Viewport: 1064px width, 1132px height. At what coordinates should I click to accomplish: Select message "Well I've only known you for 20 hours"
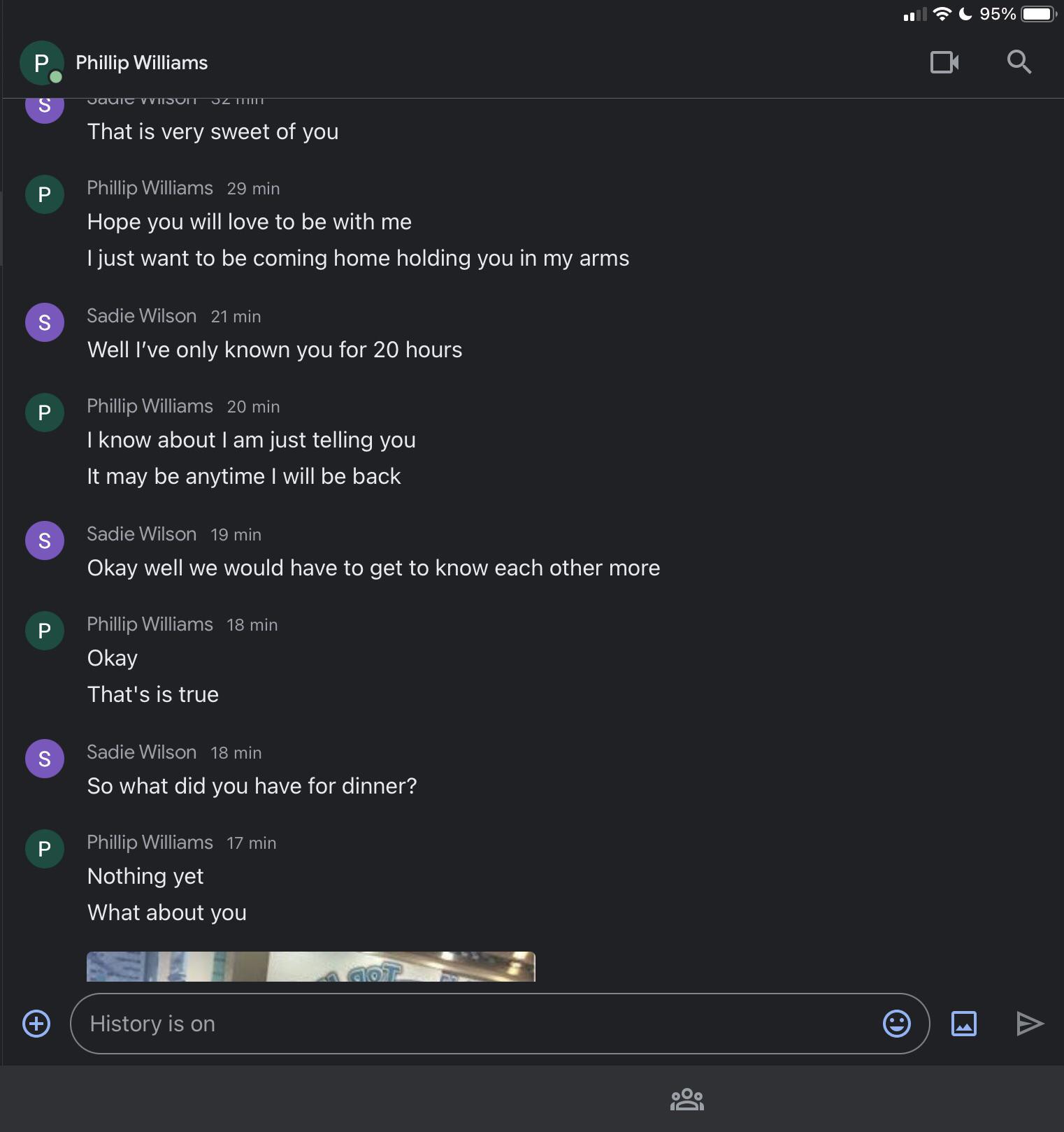pos(275,350)
